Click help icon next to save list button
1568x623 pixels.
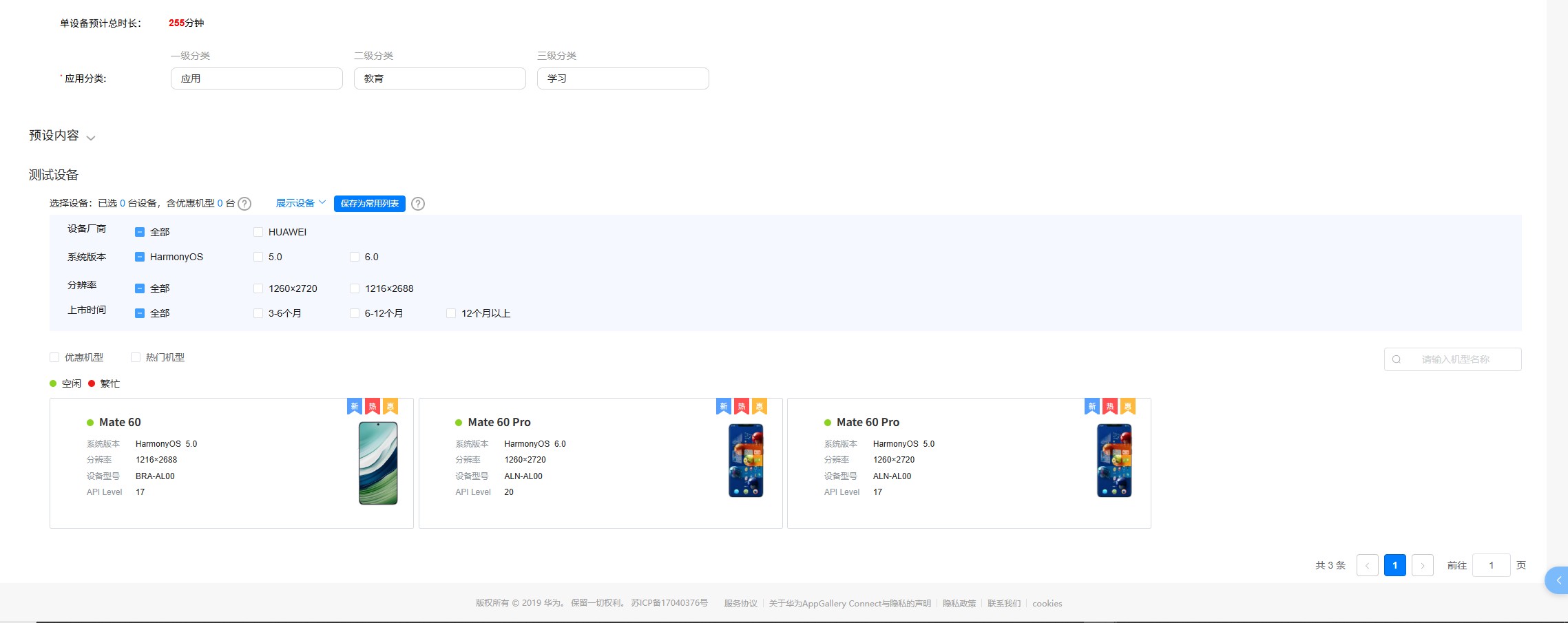[418, 204]
